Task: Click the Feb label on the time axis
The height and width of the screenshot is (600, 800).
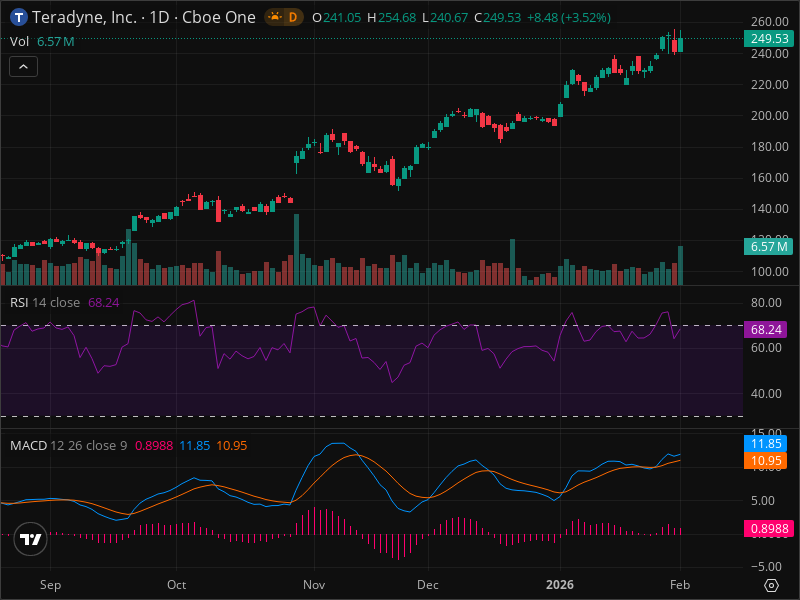Action: pyautogui.click(x=680, y=585)
